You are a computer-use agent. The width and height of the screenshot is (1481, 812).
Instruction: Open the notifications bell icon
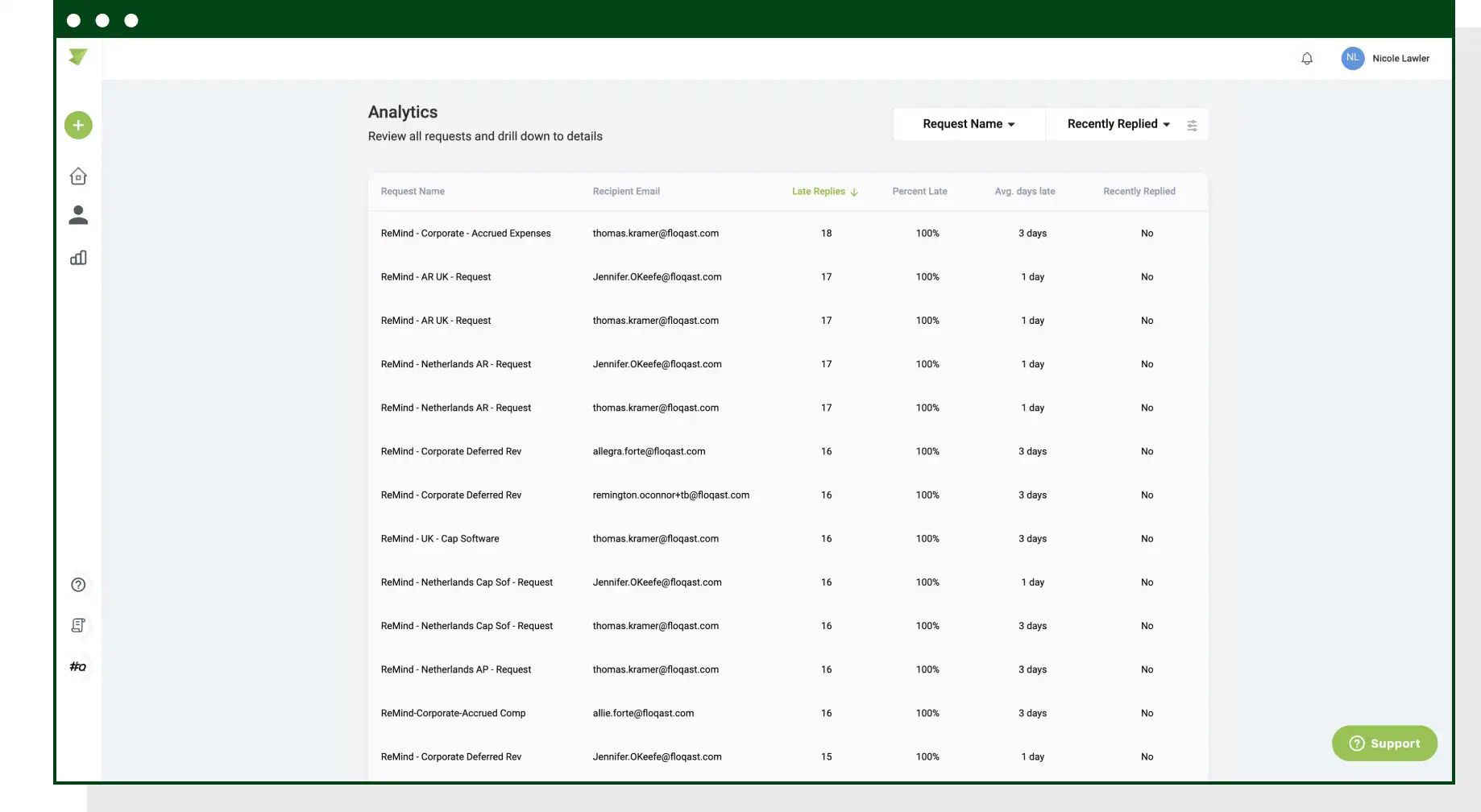[x=1307, y=58]
